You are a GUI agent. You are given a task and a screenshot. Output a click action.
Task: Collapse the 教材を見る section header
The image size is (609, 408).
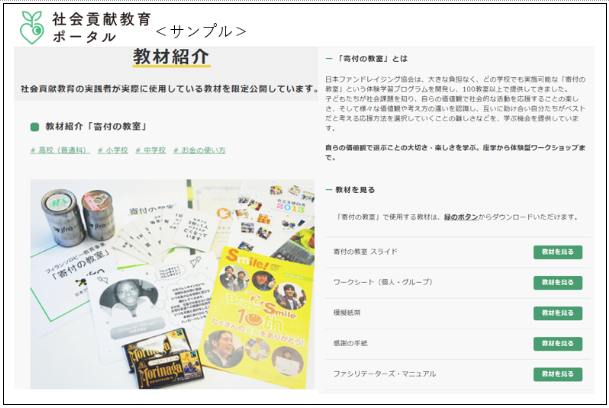point(351,189)
